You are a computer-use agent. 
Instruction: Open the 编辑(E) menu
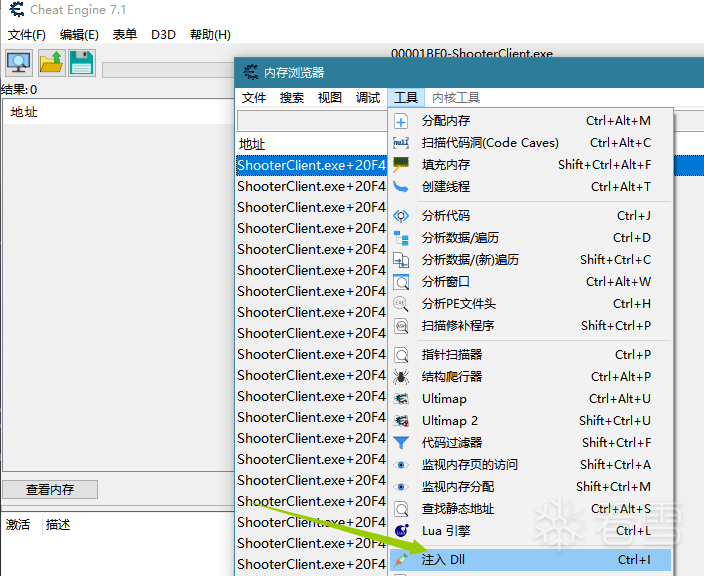point(79,35)
